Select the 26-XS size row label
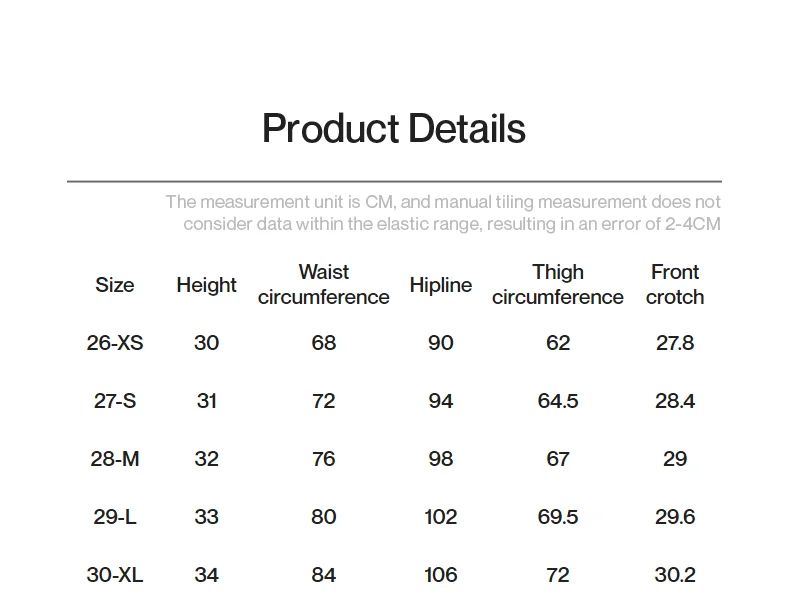The width and height of the screenshot is (790, 603). (115, 343)
